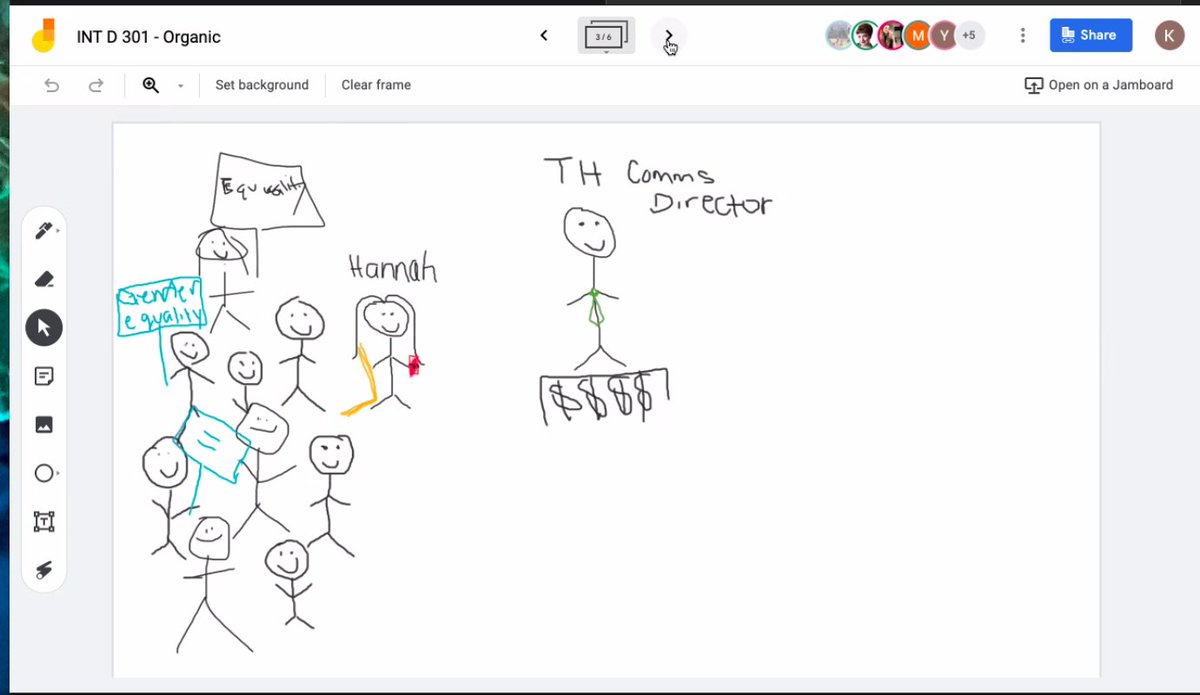Image resolution: width=1200 pixels, height=695 pixels.
Task: Undo the last action
Action: [52, 85]
